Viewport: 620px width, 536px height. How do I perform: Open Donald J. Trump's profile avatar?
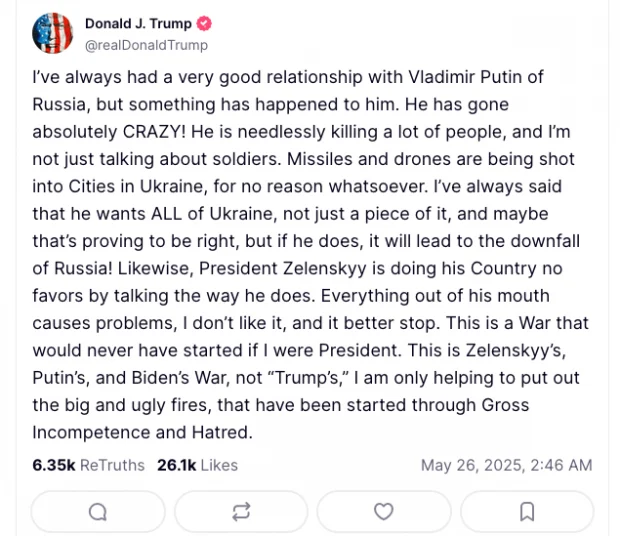(53, 34)
